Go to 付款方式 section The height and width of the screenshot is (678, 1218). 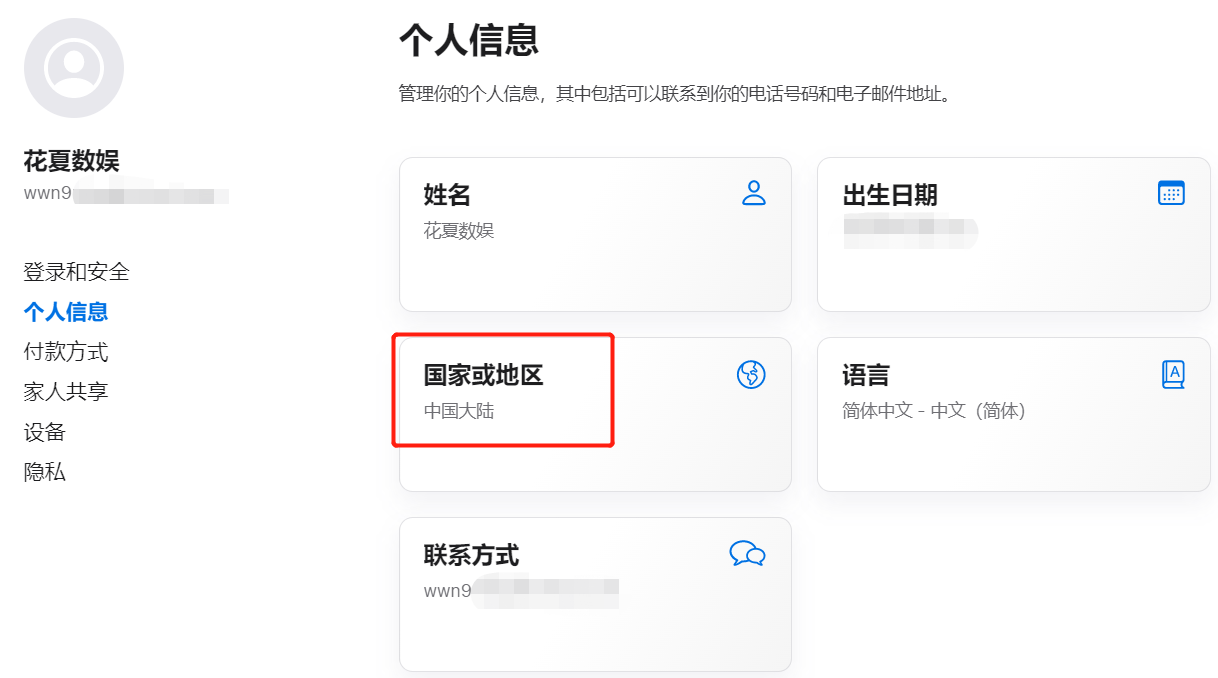click(66, 352)
